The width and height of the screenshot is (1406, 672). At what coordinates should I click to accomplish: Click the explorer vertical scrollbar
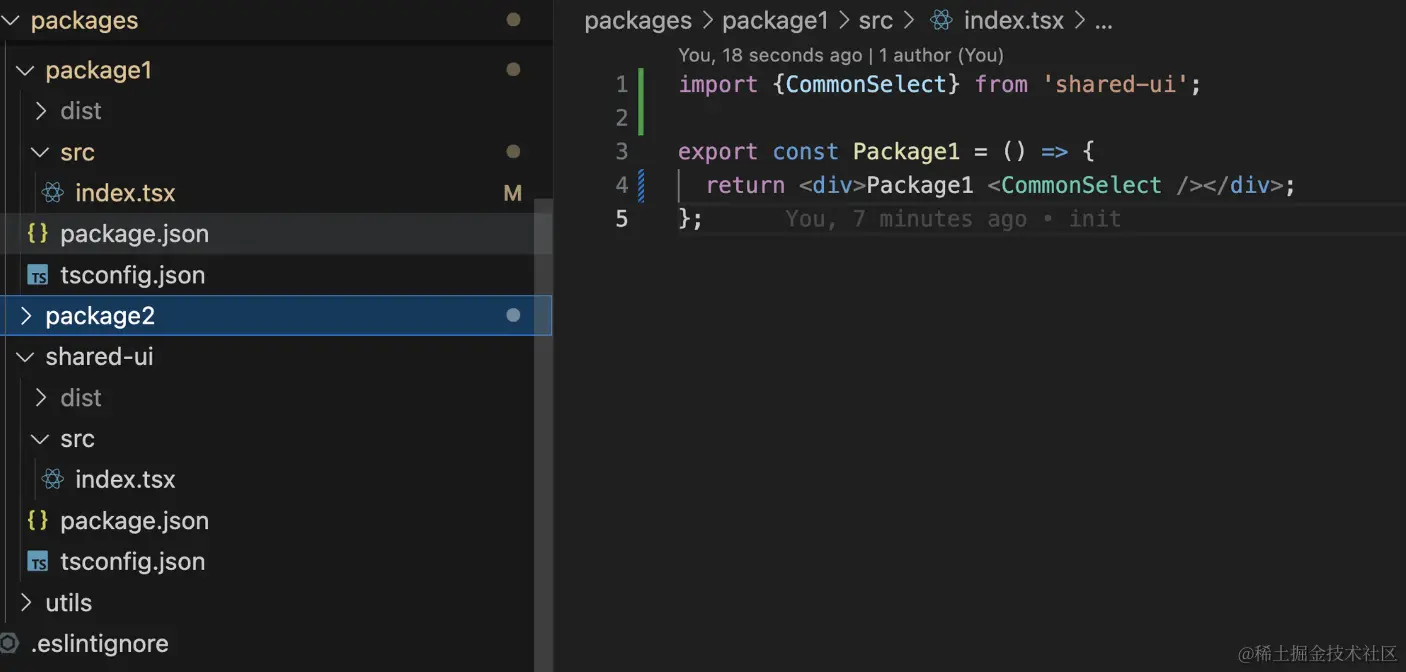[543, 434]
